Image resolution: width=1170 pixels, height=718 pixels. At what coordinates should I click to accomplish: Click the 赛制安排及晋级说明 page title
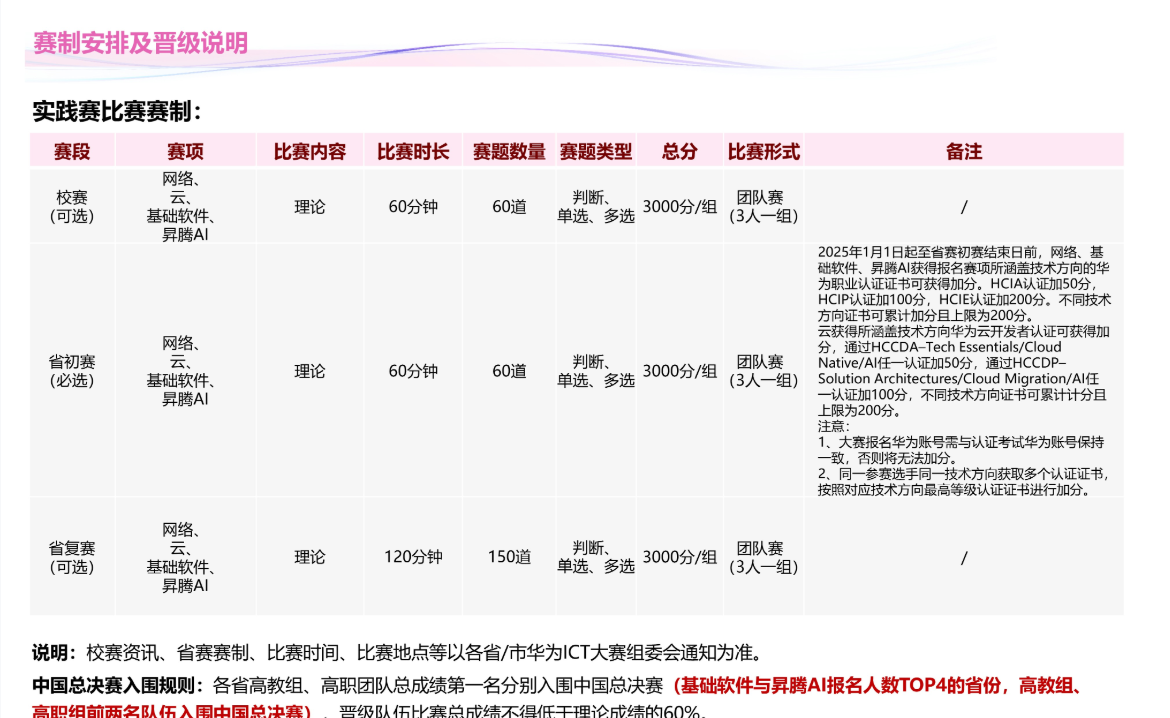(x=140, y=43)
